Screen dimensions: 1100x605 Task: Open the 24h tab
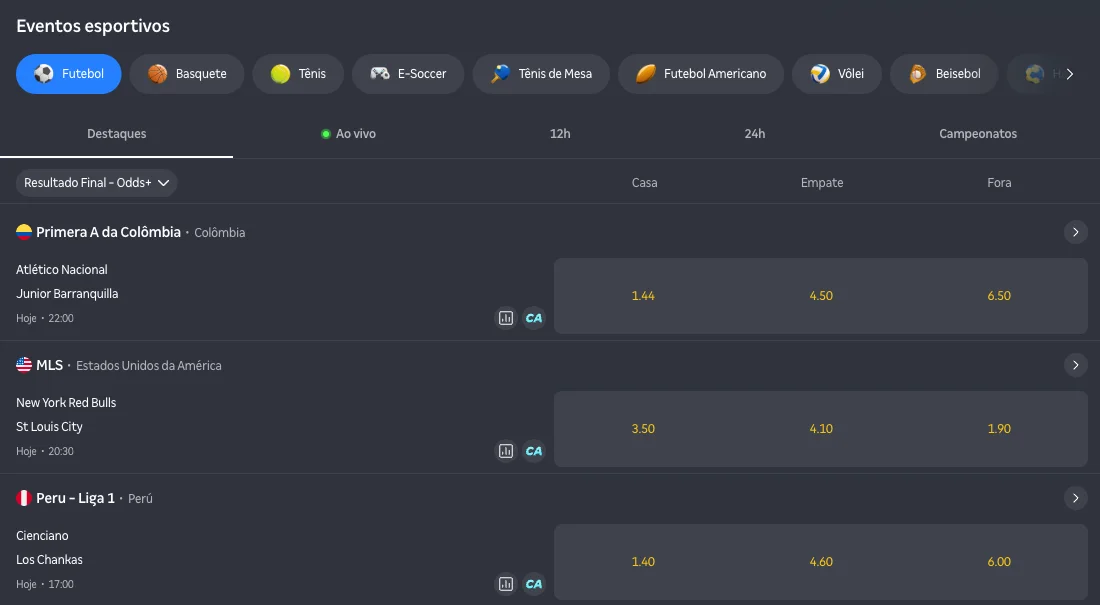(x=755, y=133)
